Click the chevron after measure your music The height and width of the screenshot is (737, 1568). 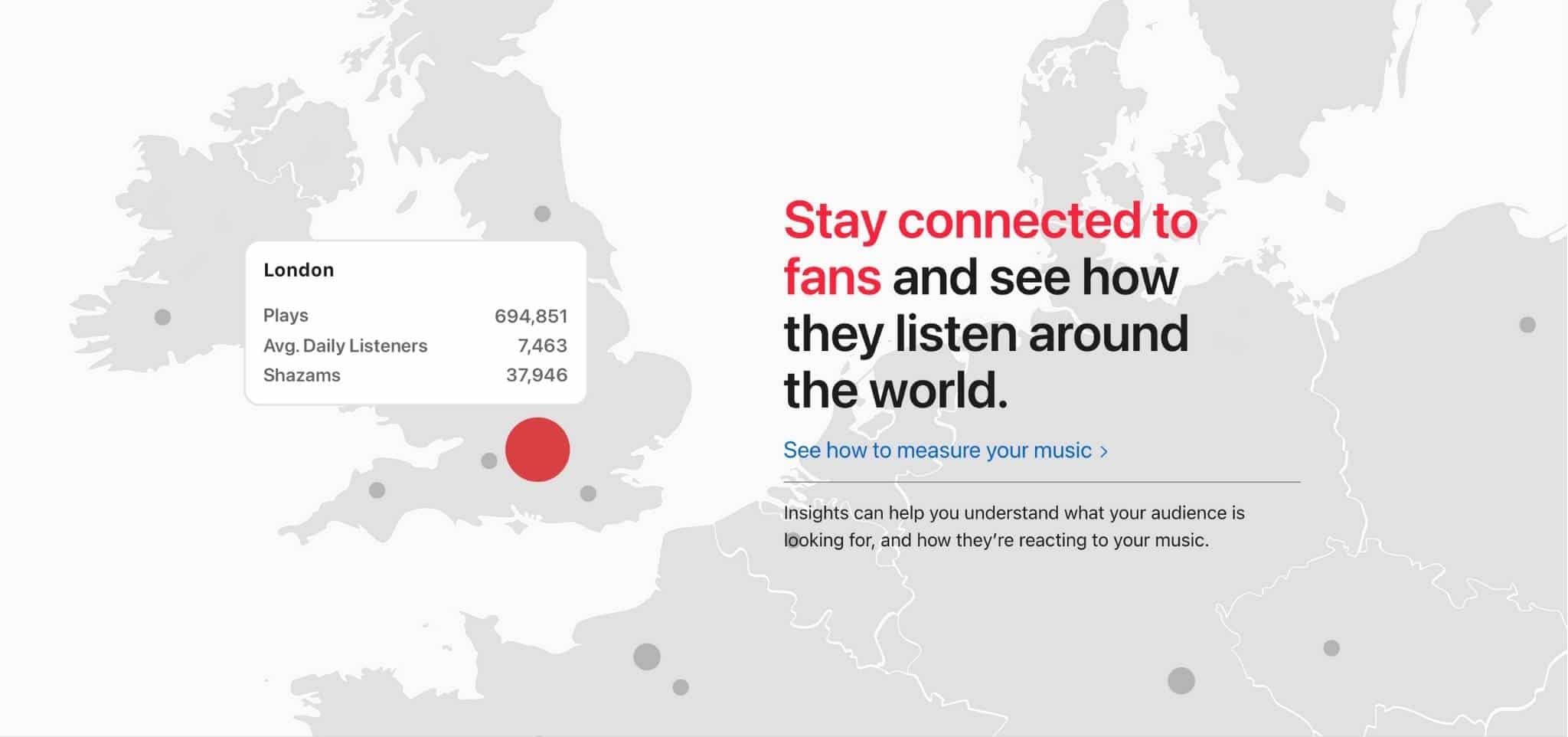coord(1103,451)
